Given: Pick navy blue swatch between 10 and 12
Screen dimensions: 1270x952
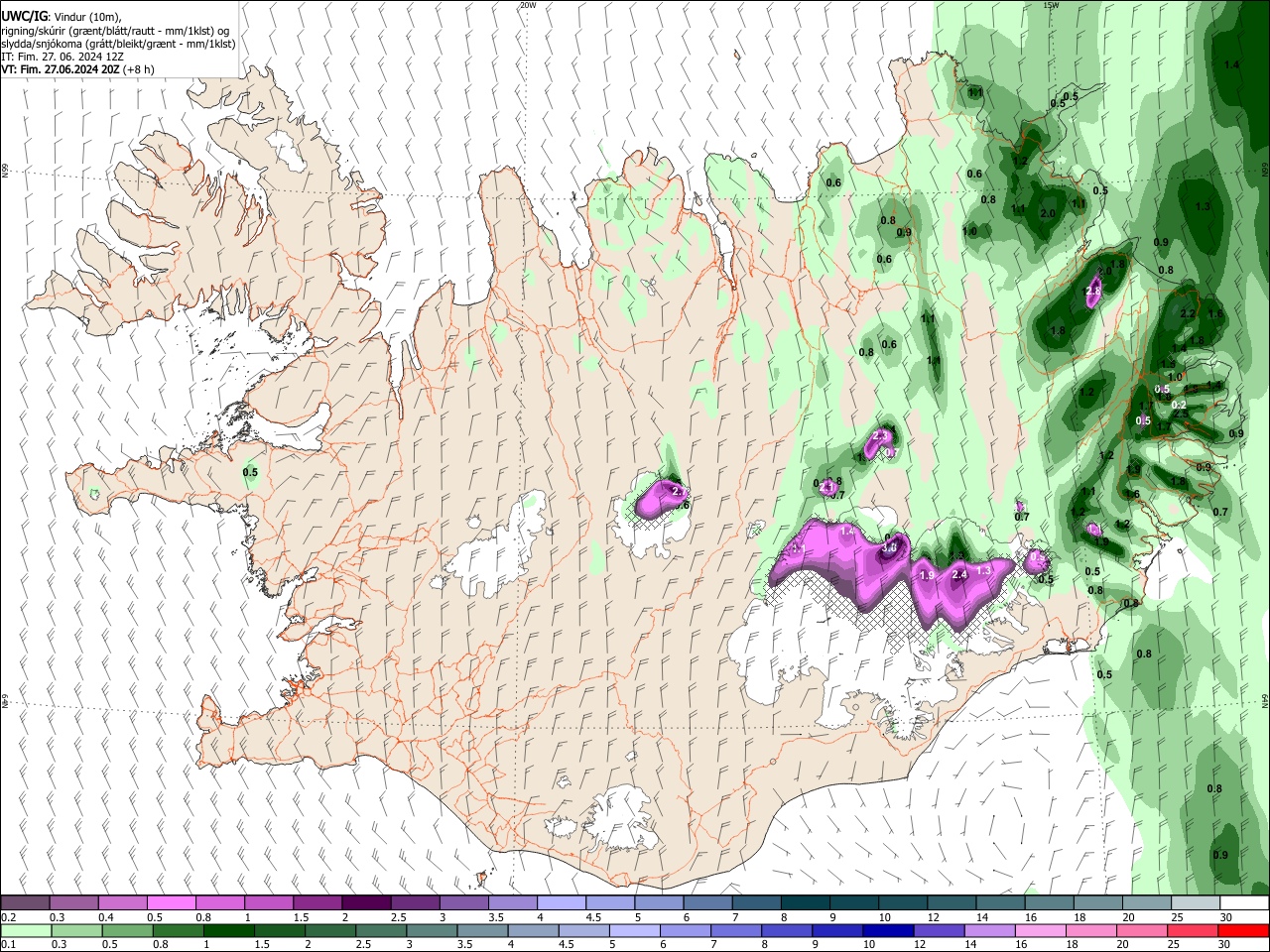Looking at the screenshot, I should click(888, 931).
